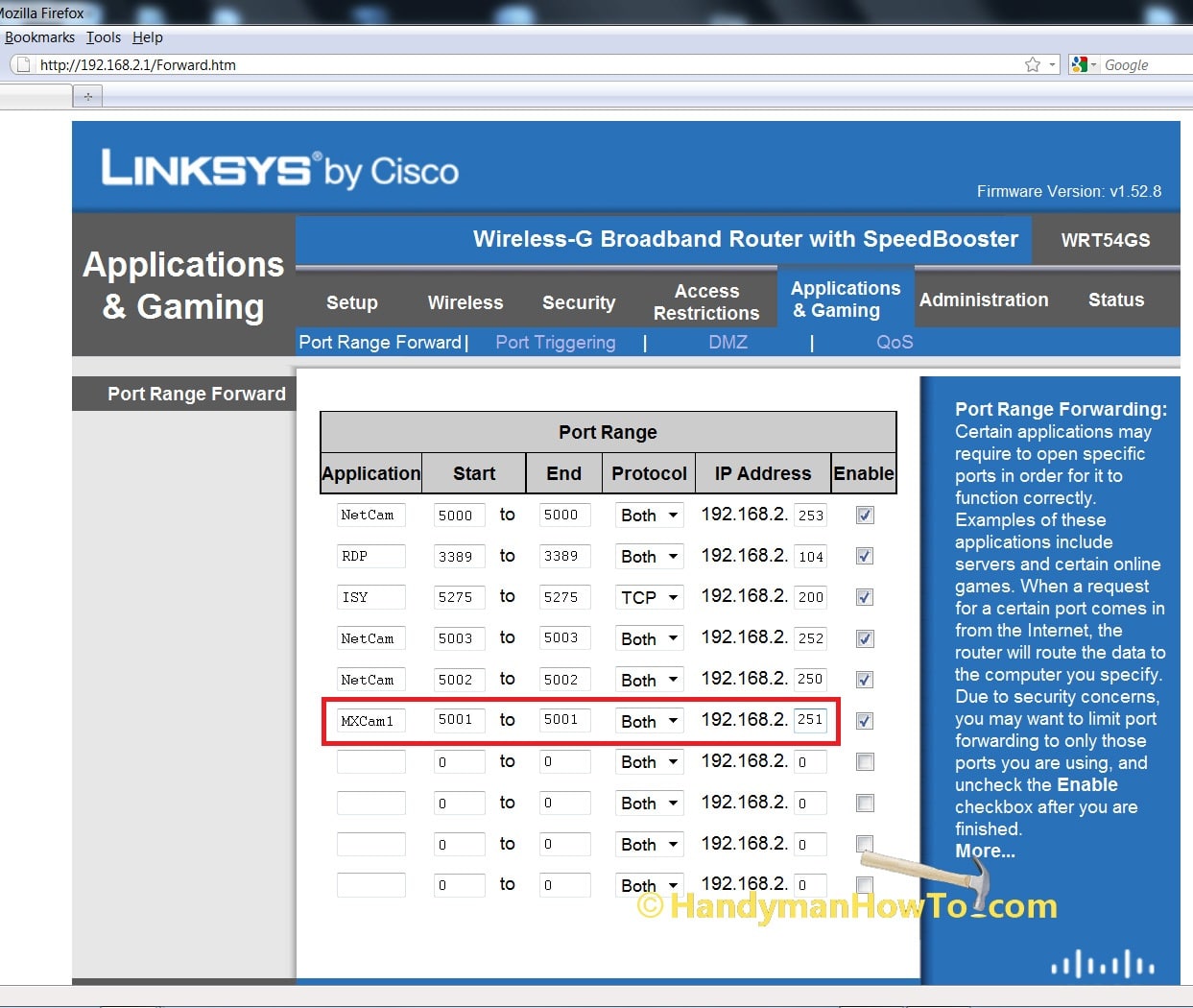
Task: Open the protocol dropdown for NetCam port 5002
Action: [x=650, y=680]
